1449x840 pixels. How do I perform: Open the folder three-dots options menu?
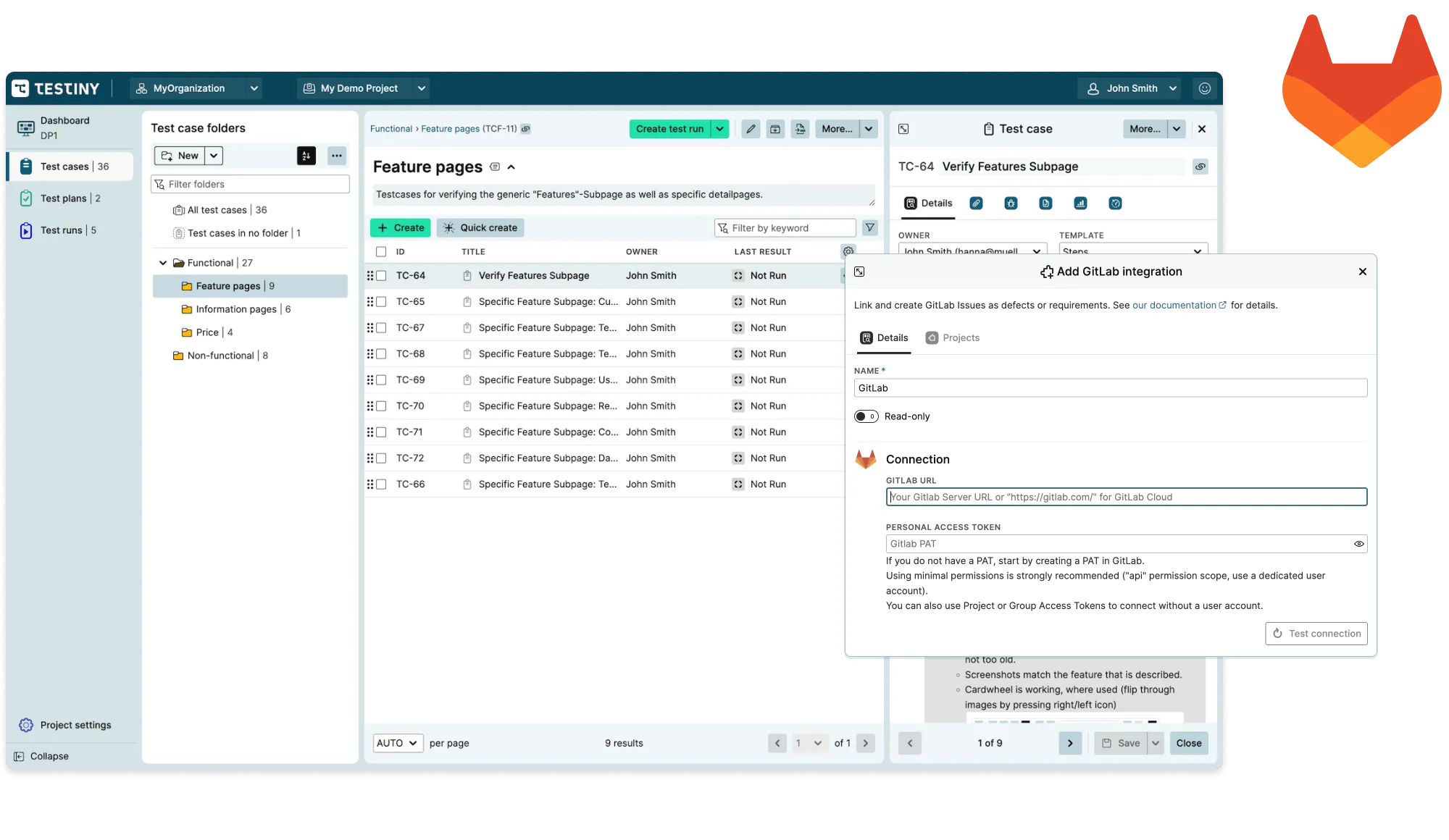337,156
